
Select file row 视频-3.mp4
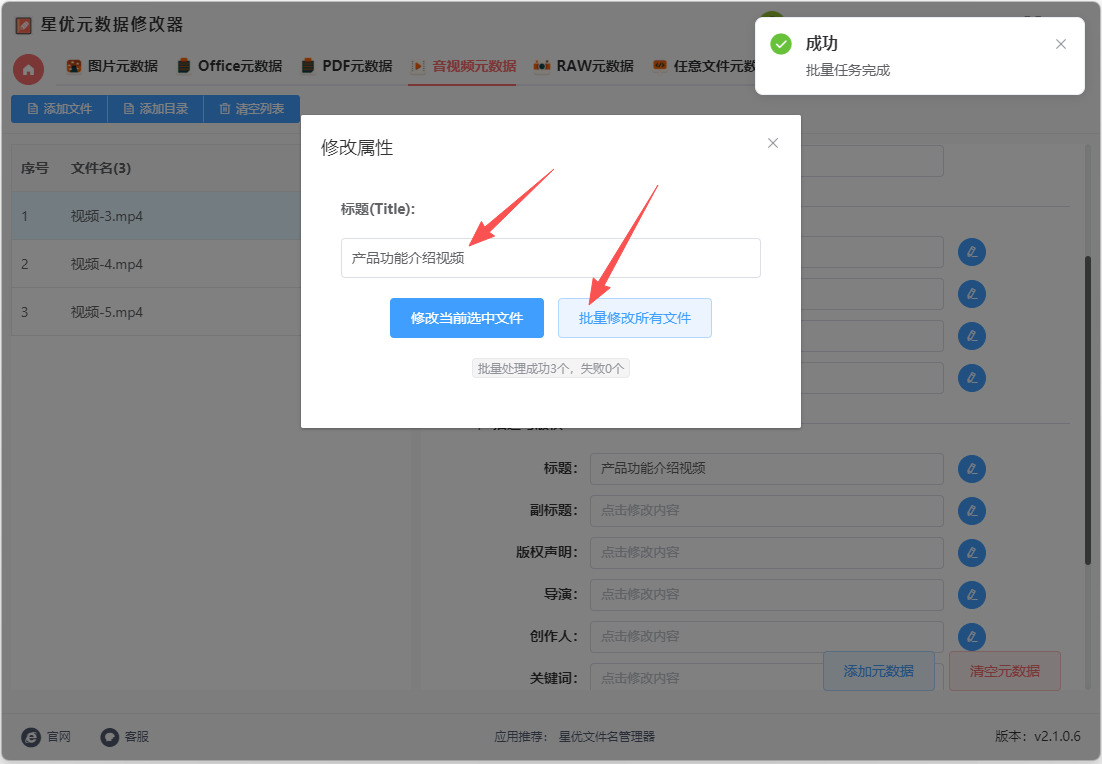pyautogui.click(x=156, y=216)
